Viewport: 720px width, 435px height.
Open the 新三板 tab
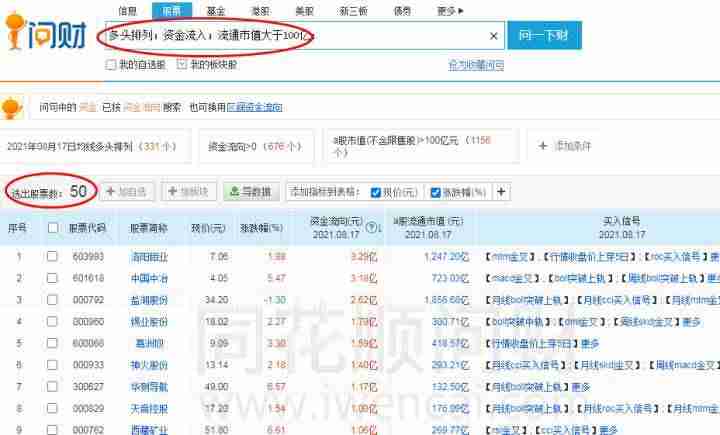pyautogui.click(x=353, y=11)
